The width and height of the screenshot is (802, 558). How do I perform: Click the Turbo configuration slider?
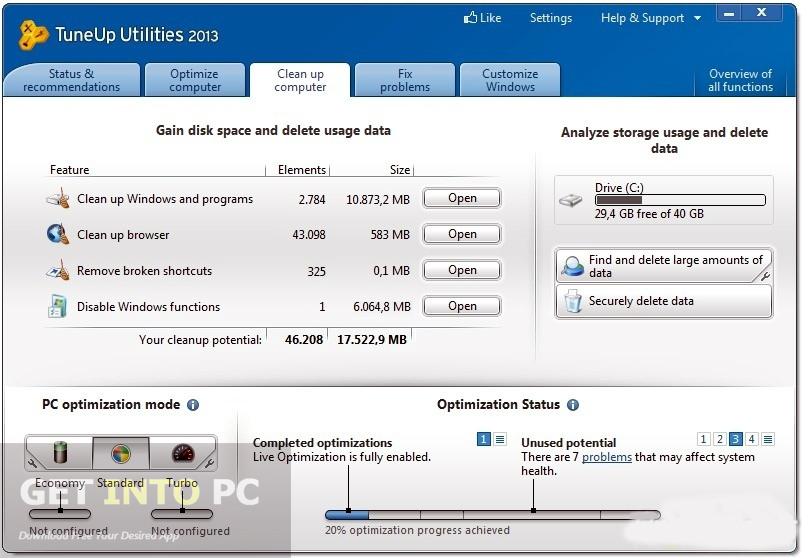pos(182,514)
